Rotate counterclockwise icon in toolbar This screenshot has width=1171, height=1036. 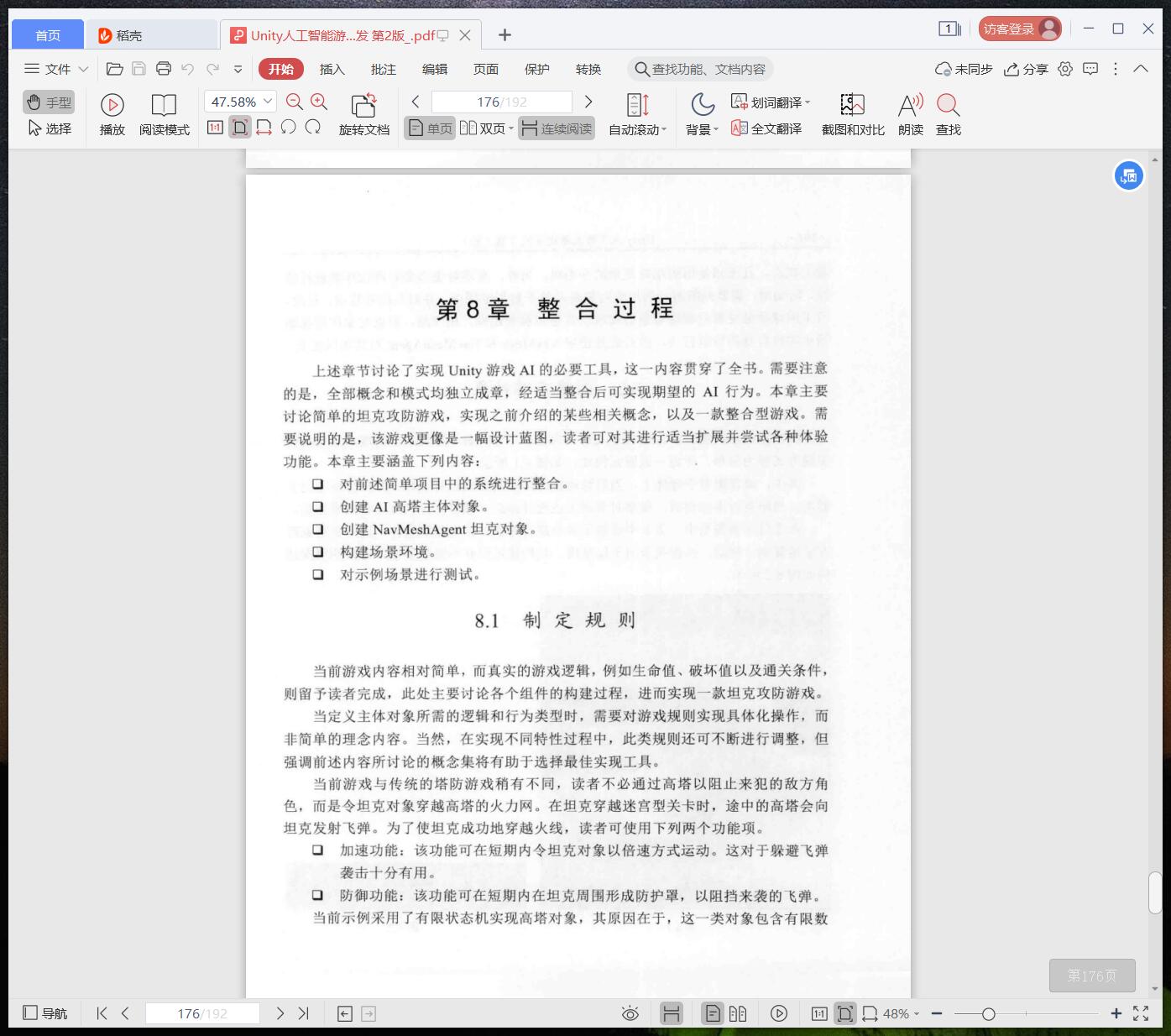(289, 128)
